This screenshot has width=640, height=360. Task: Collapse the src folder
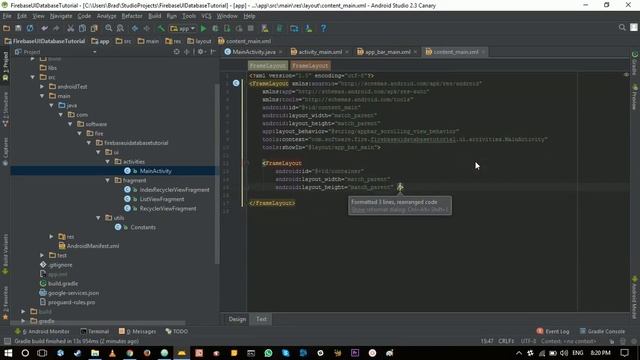point(33,77)
